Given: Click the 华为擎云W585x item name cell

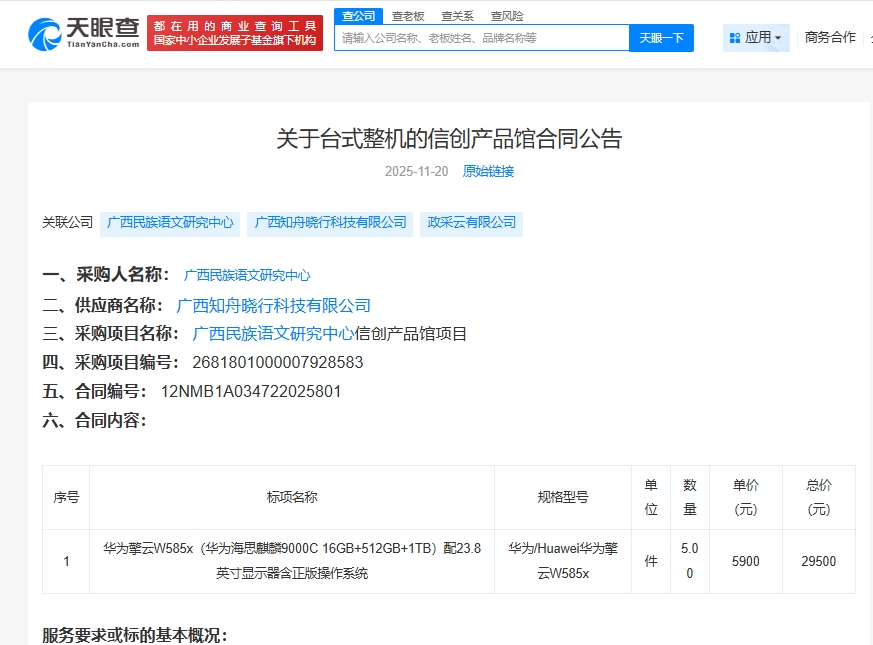Looking at the screenshot, I should click(x=292, y=561).
